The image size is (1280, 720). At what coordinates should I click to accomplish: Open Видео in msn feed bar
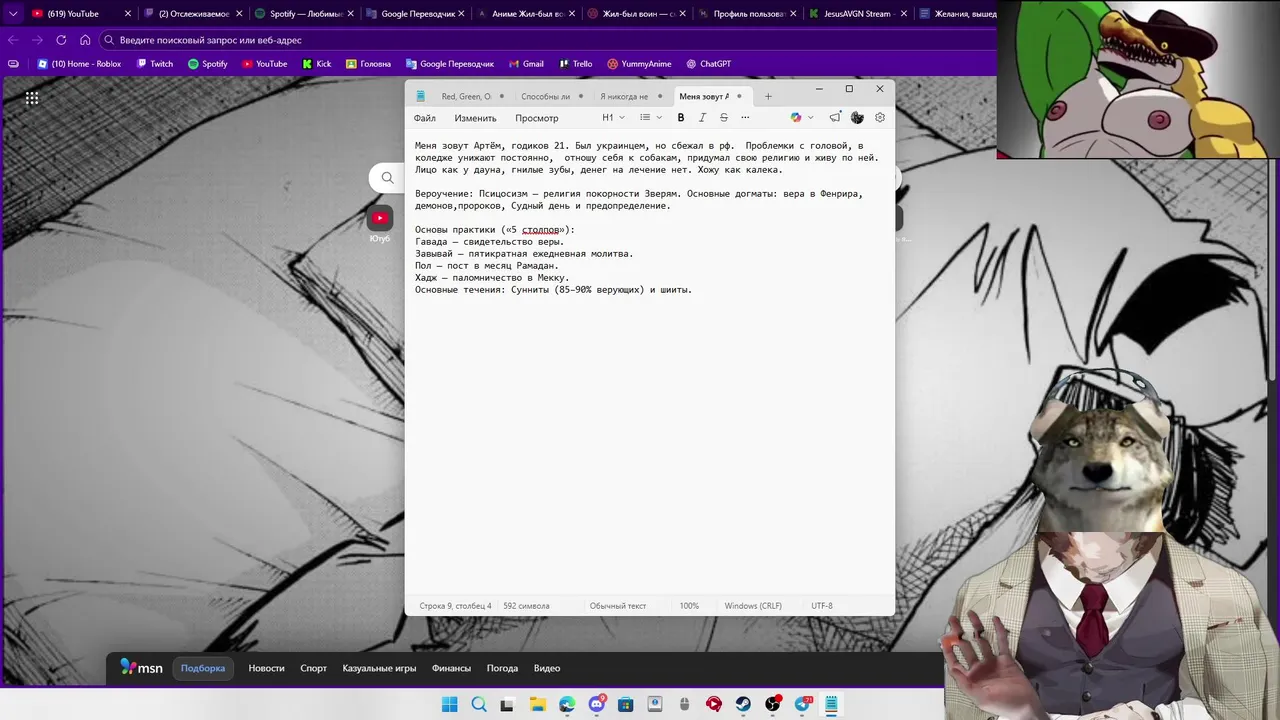[547, 668]
